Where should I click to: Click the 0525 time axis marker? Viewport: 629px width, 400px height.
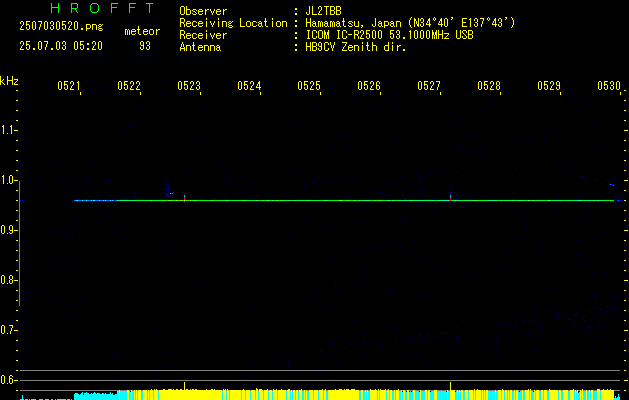[309, 86]
